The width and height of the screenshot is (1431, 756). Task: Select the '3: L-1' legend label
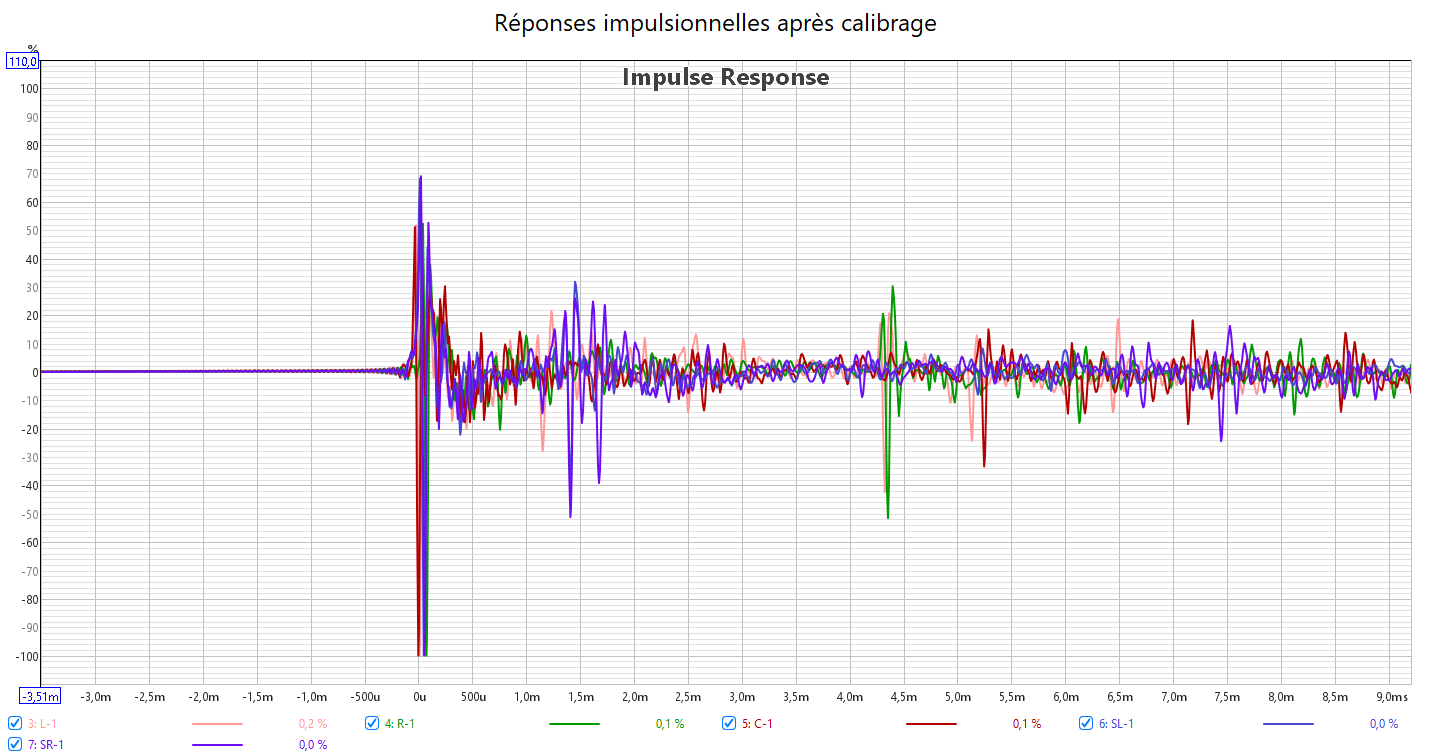click(42, 723)
